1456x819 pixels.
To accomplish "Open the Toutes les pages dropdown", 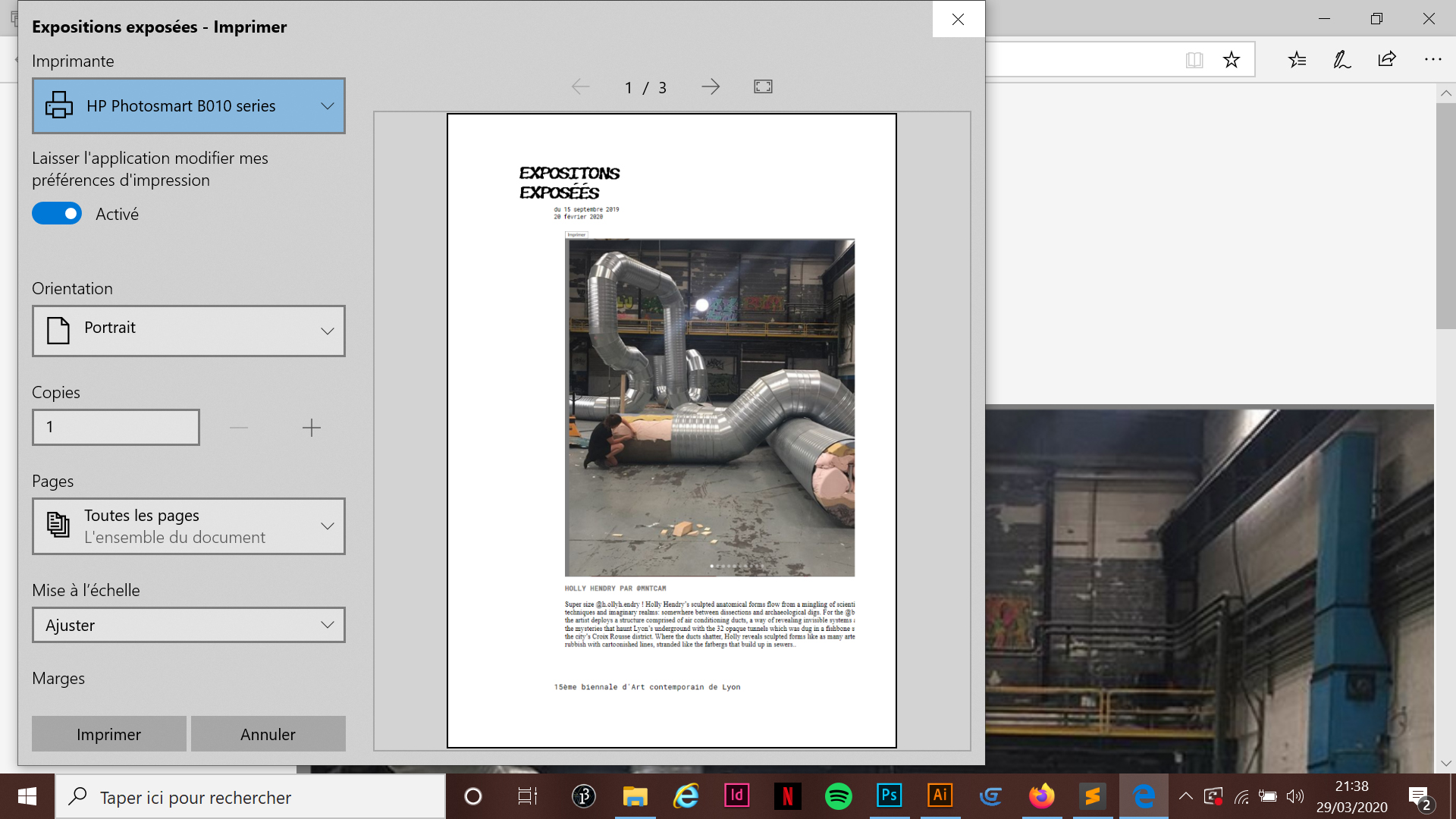I will pyautogui.click(x=189, y=526).
